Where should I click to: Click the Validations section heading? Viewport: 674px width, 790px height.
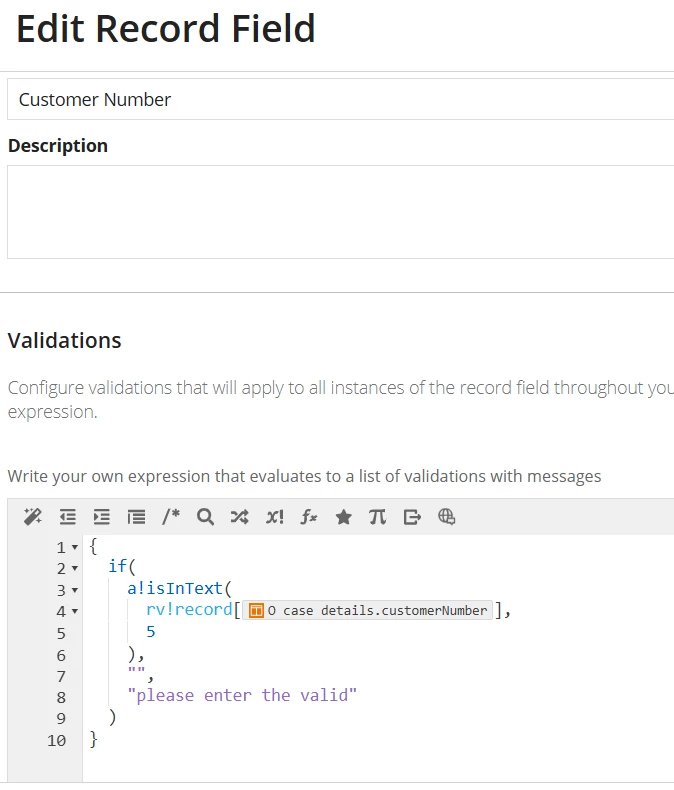click(64, 341)
